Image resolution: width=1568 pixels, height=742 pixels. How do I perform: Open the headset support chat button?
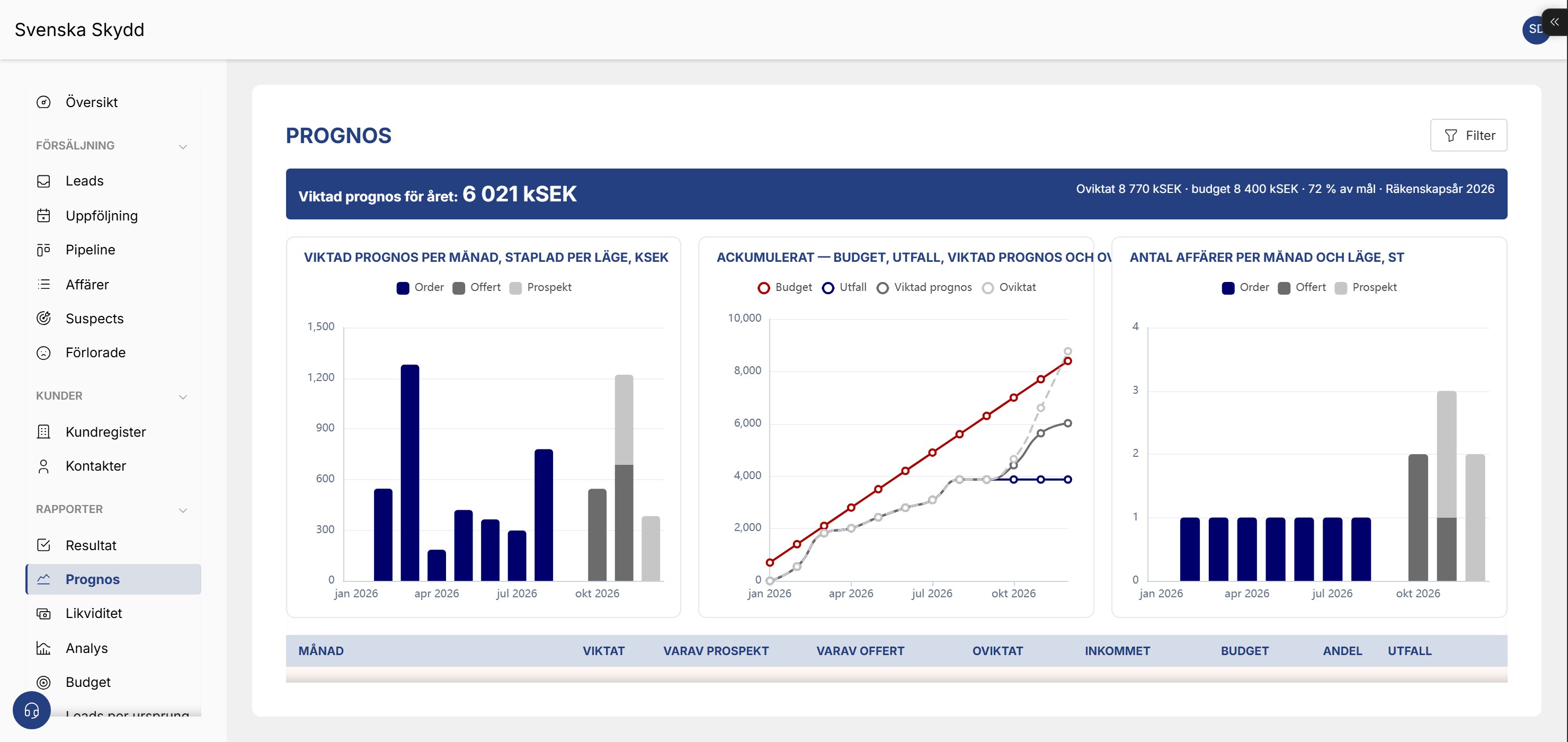click(32, 710)
